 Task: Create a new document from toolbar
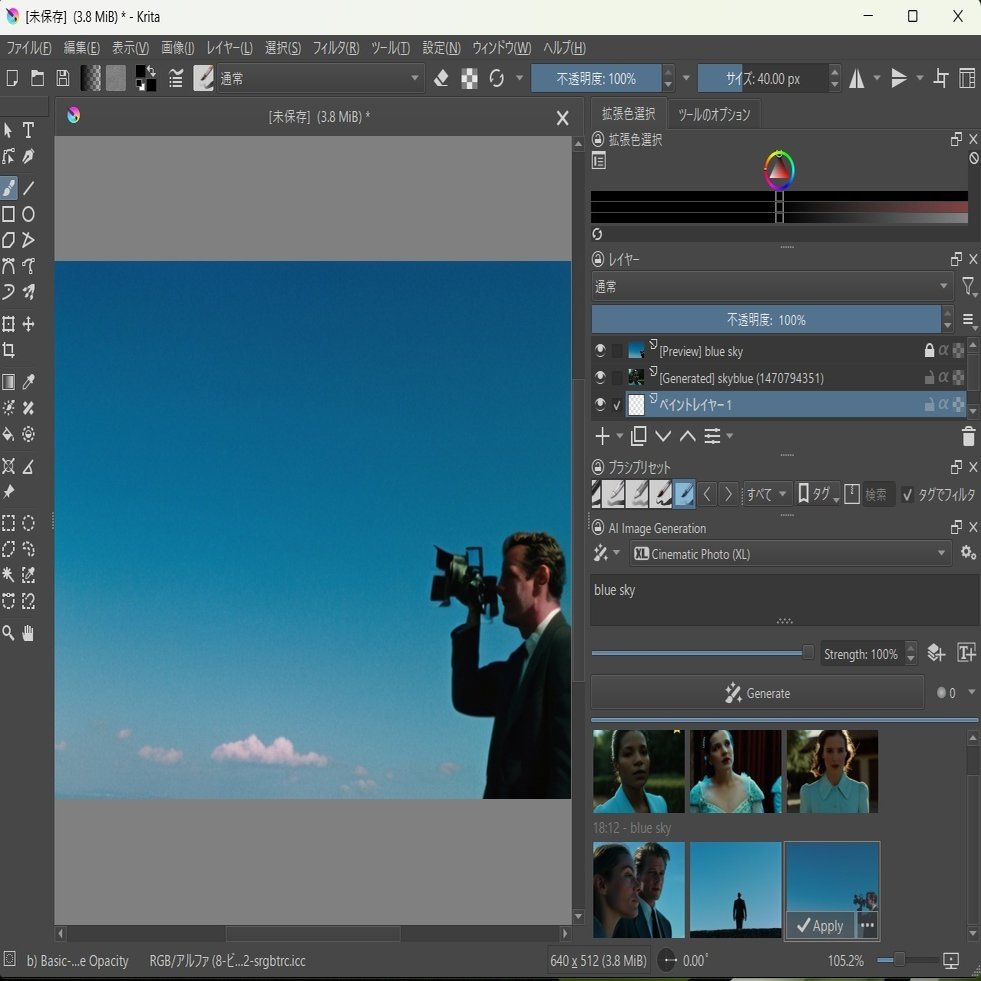(x=12, y=78)
